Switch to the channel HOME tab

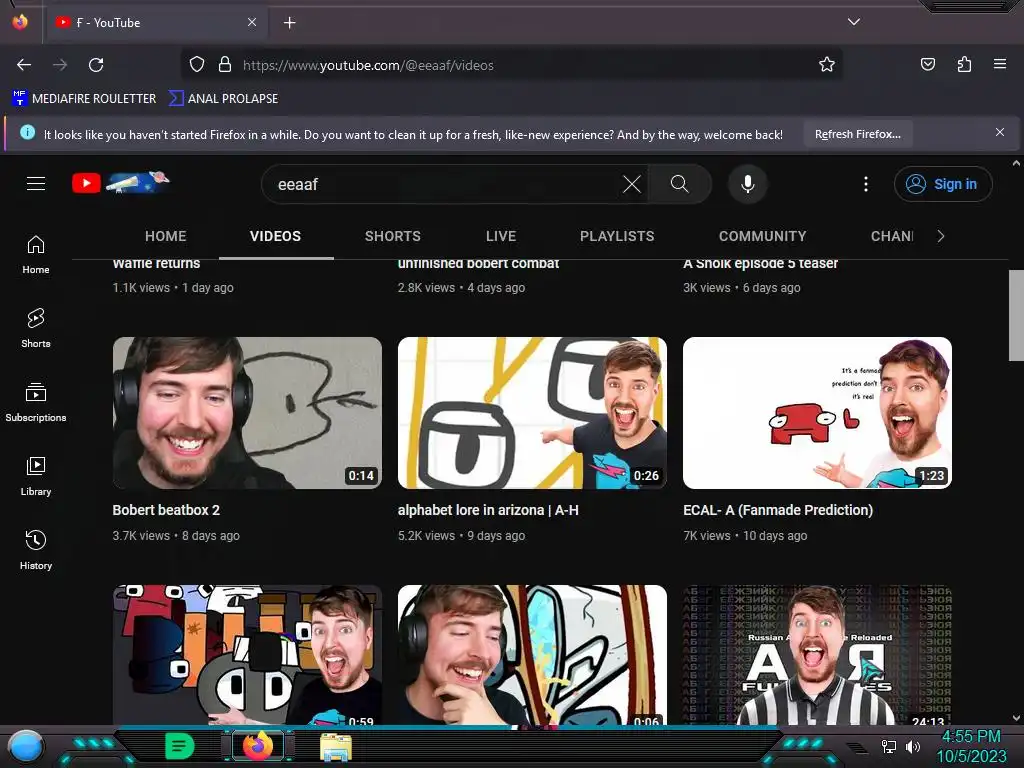[166, 236]
